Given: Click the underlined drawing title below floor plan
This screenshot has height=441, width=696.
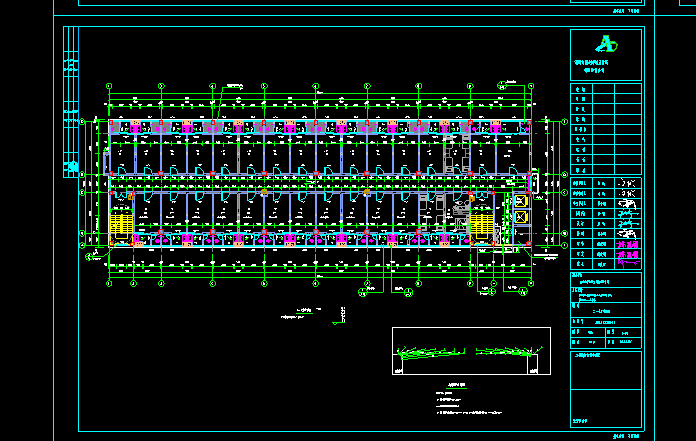Looking at the screenshot, I should (306, 310).
